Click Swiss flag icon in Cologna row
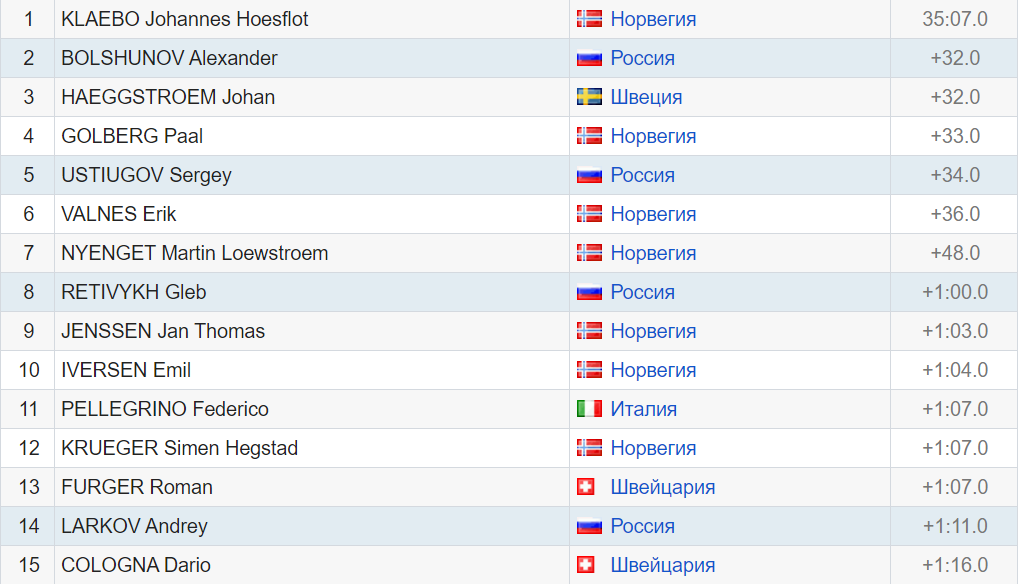The width and height of the screenshot is (1019, 584). coord(586,565)
